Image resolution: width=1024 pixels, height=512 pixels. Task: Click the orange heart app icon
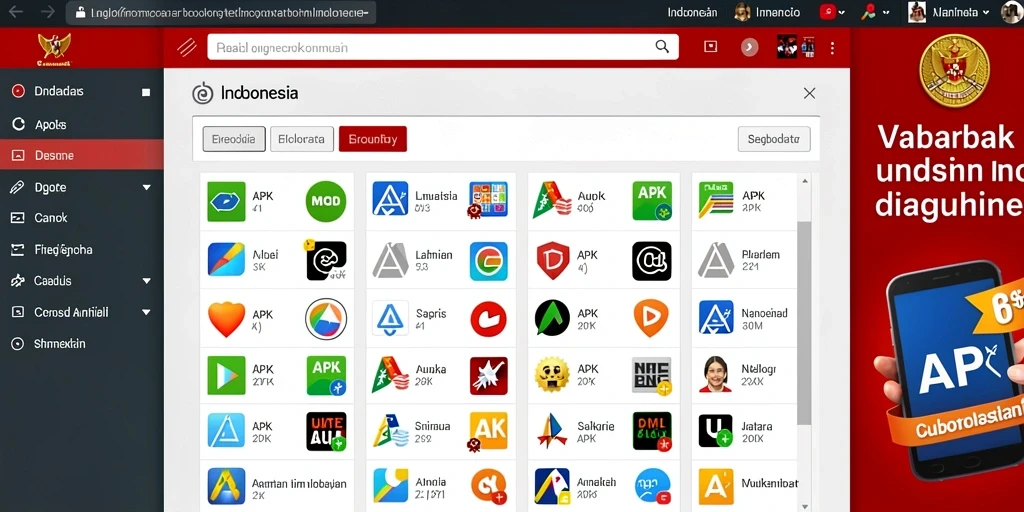tap(226, 319)
